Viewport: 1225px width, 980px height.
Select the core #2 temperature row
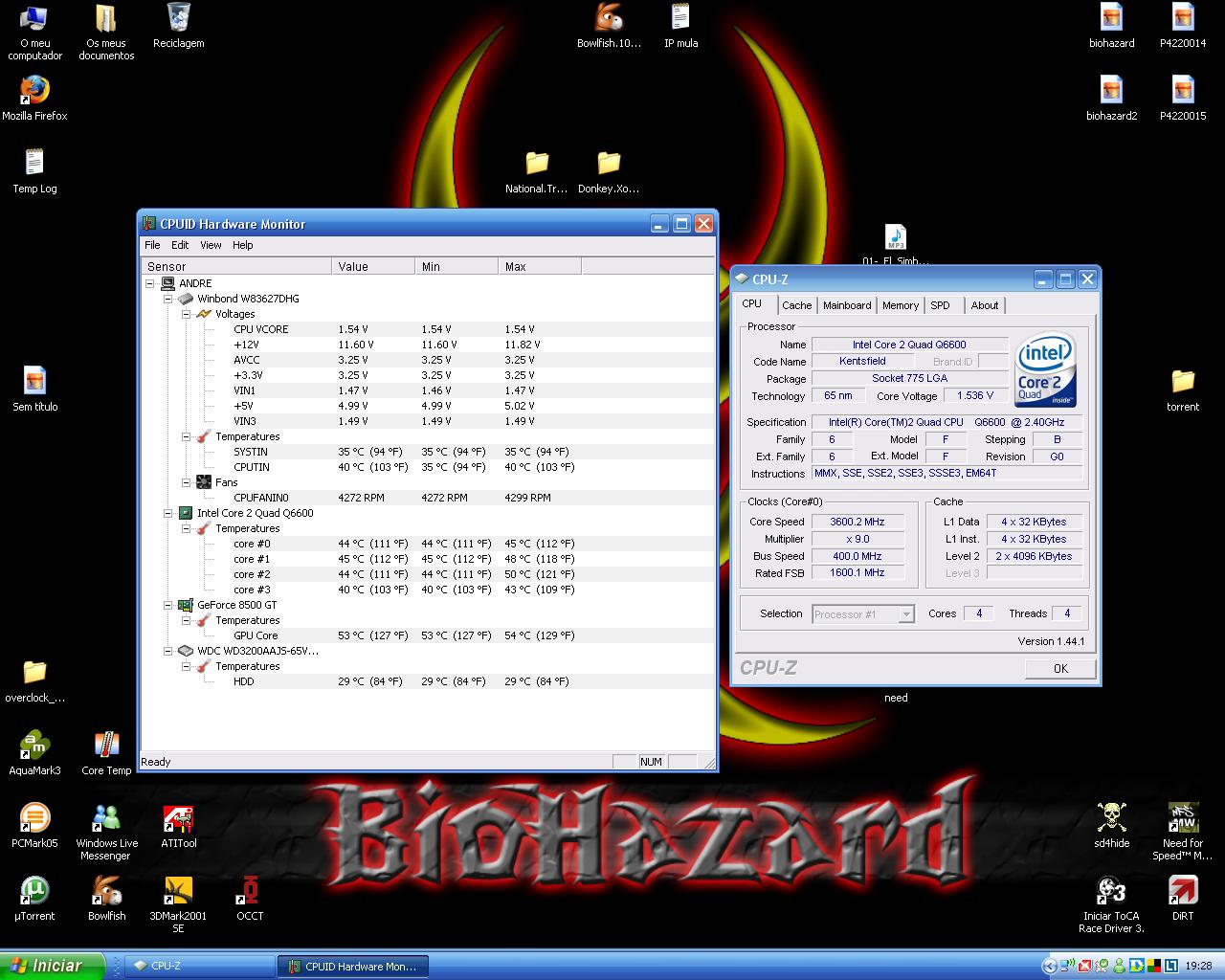coord(427,574)
